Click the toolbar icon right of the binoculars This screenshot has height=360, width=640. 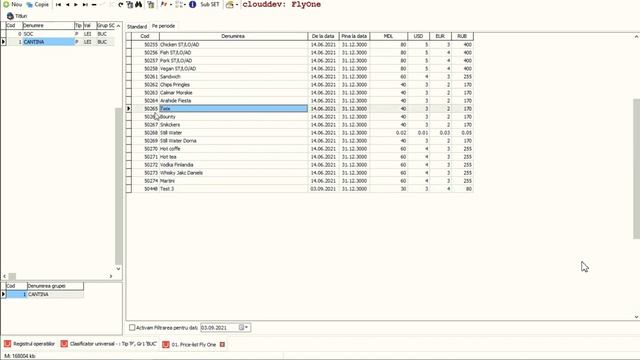pos(151,4)
